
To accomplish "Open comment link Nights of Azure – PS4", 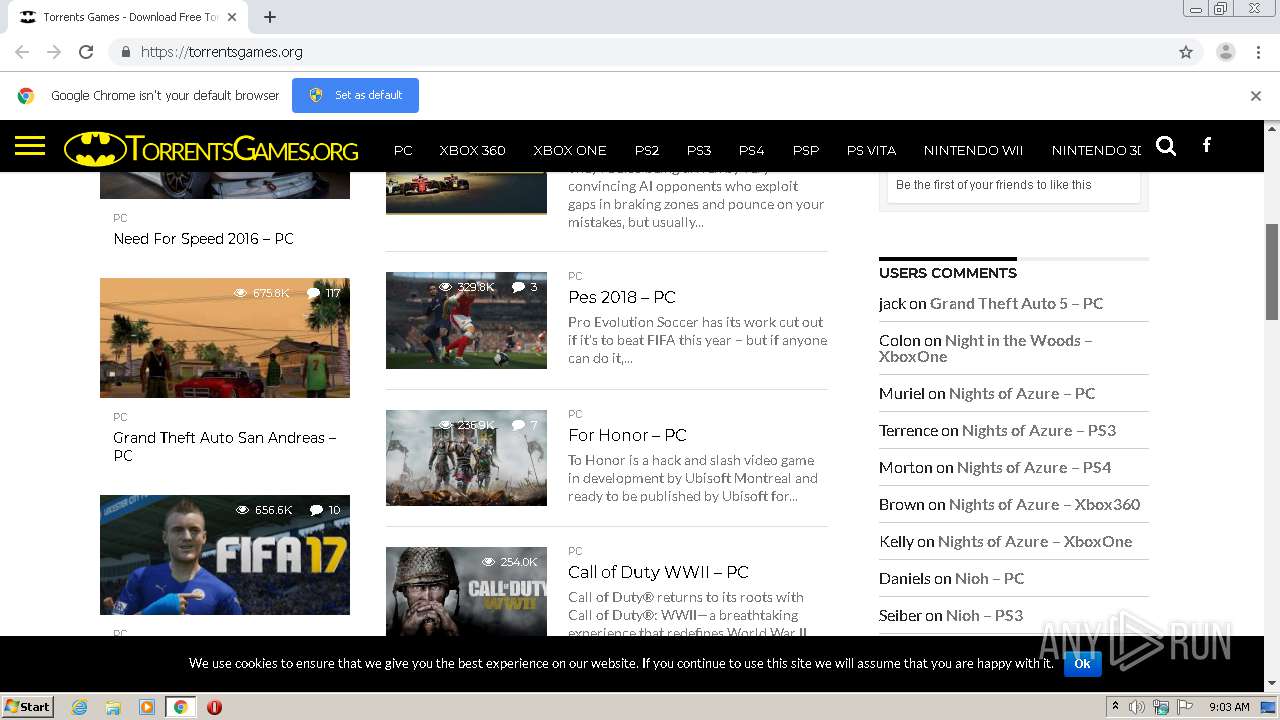I will point(1034,467).
